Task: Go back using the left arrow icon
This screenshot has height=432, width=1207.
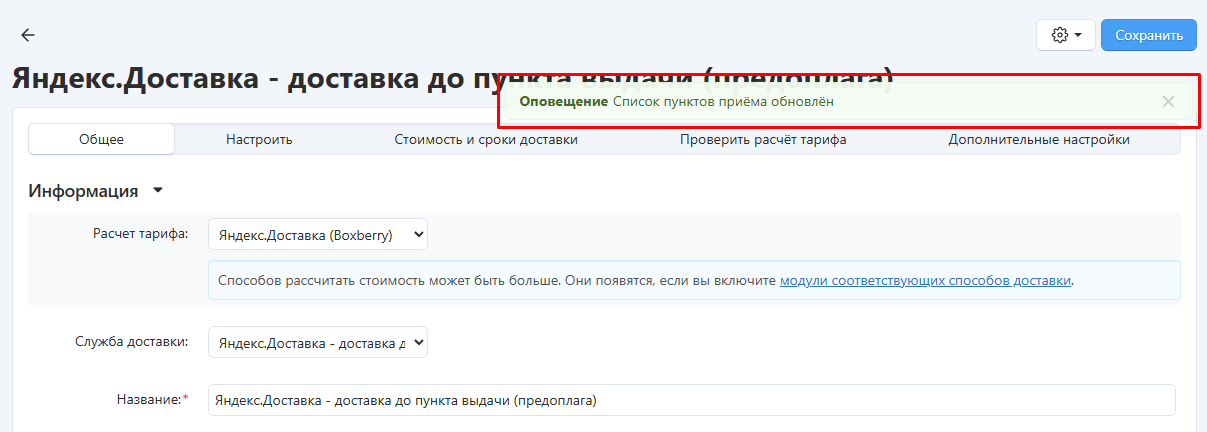Action: tap(28, 35)
